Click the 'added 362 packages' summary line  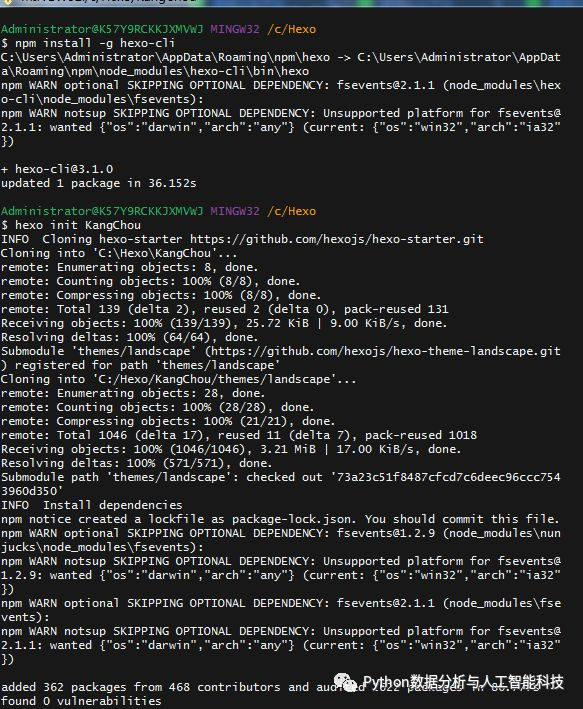(270, 687)
